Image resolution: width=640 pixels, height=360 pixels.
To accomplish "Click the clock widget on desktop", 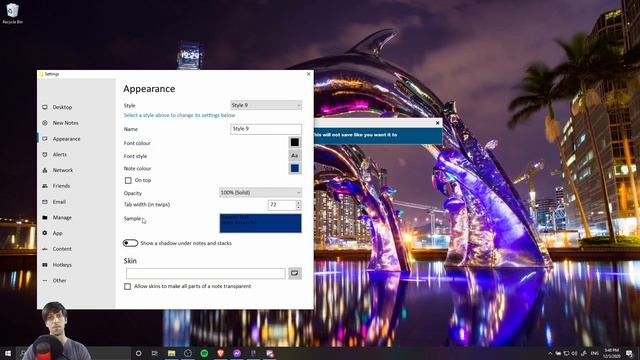I will 189,56.
